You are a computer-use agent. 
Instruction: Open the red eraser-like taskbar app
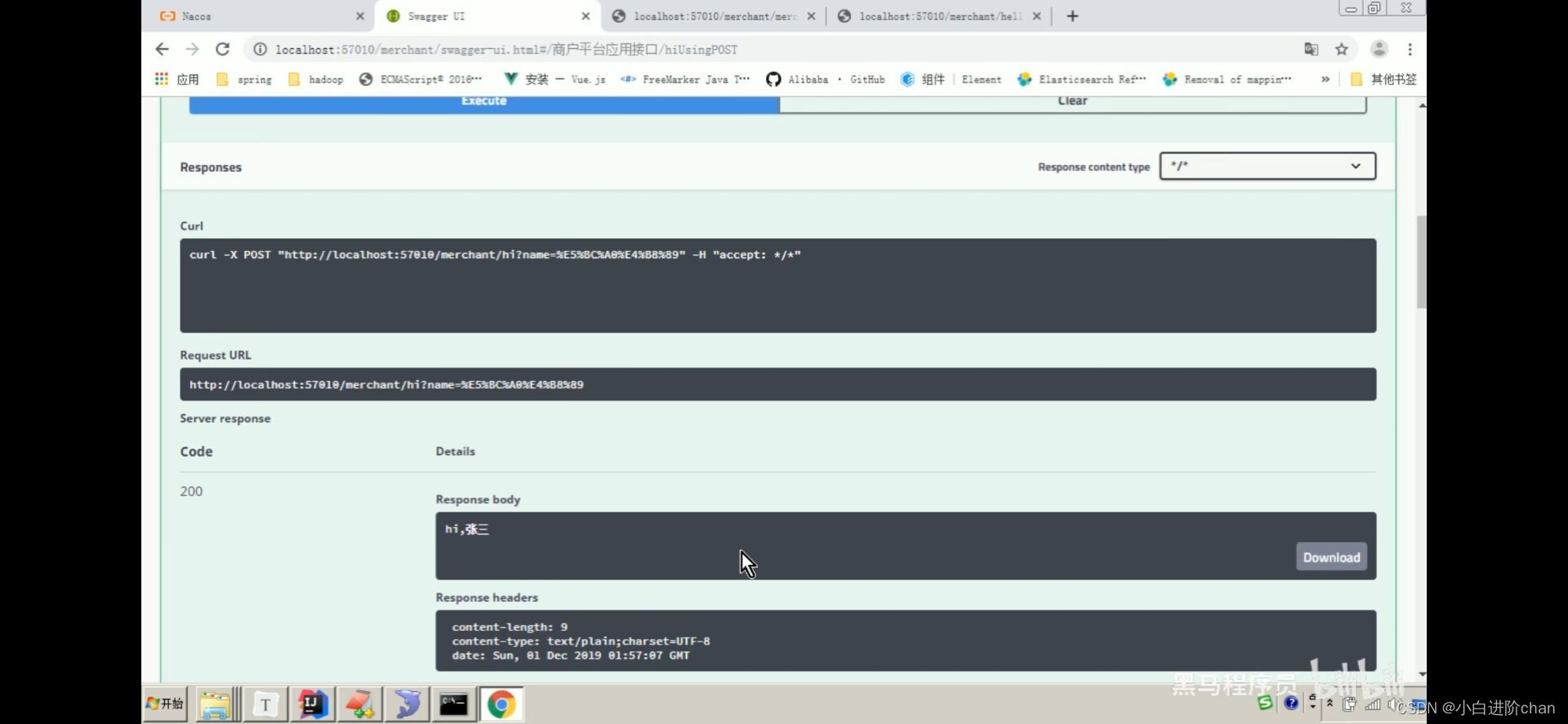coord(359,704)
